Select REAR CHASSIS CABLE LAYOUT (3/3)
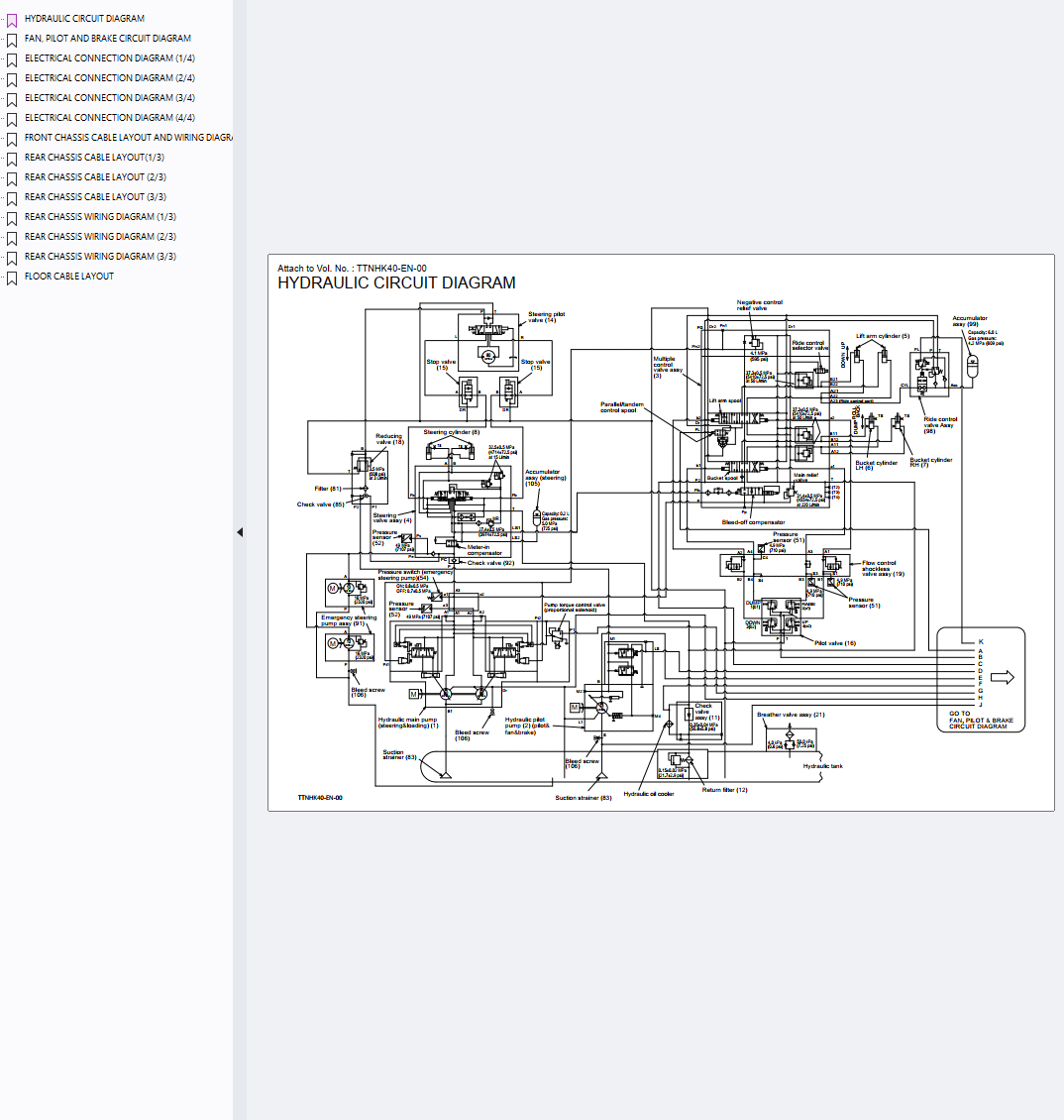 click(x=96, y=197)
